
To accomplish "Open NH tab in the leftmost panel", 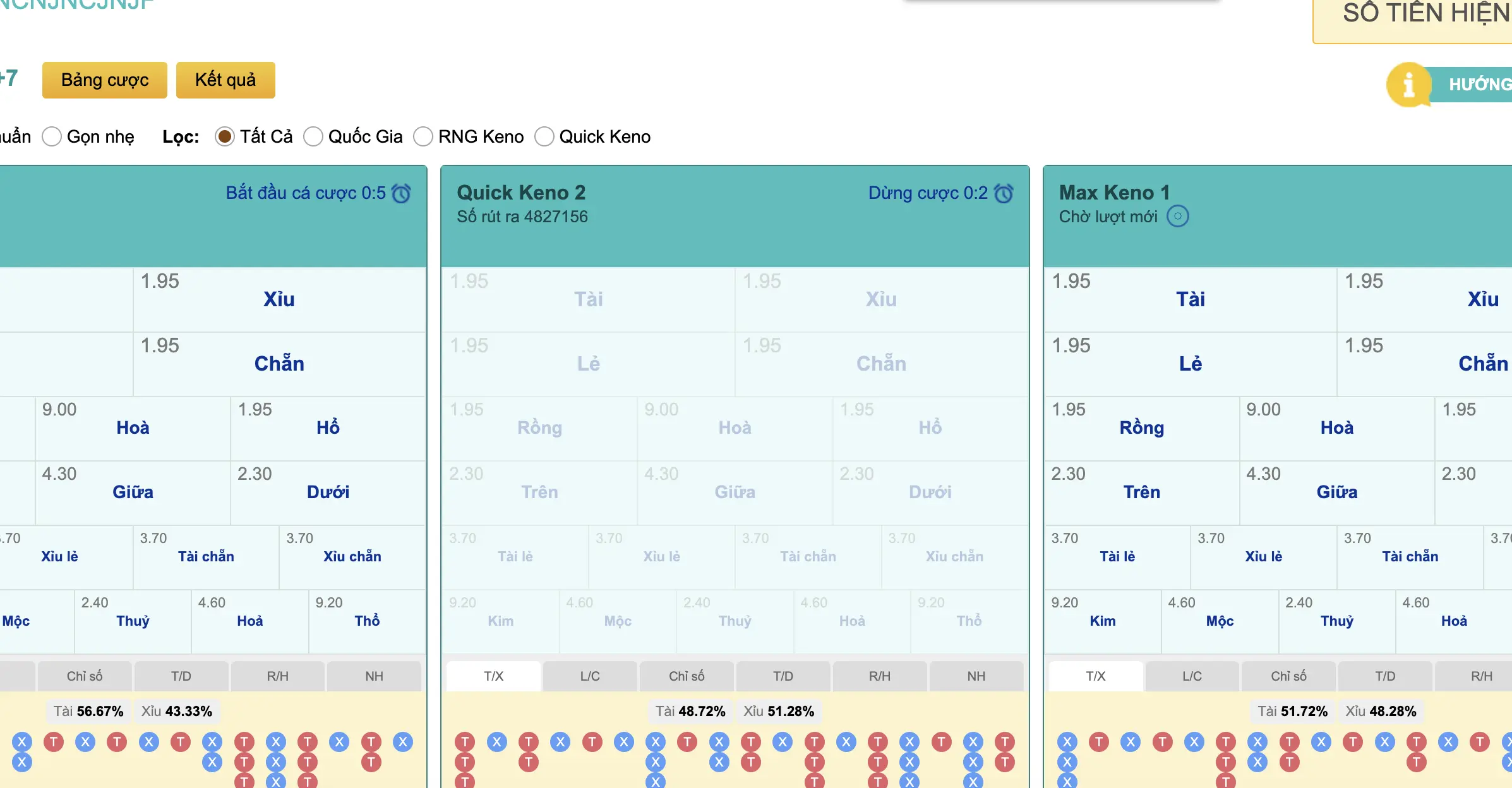I will pos(375,676).
